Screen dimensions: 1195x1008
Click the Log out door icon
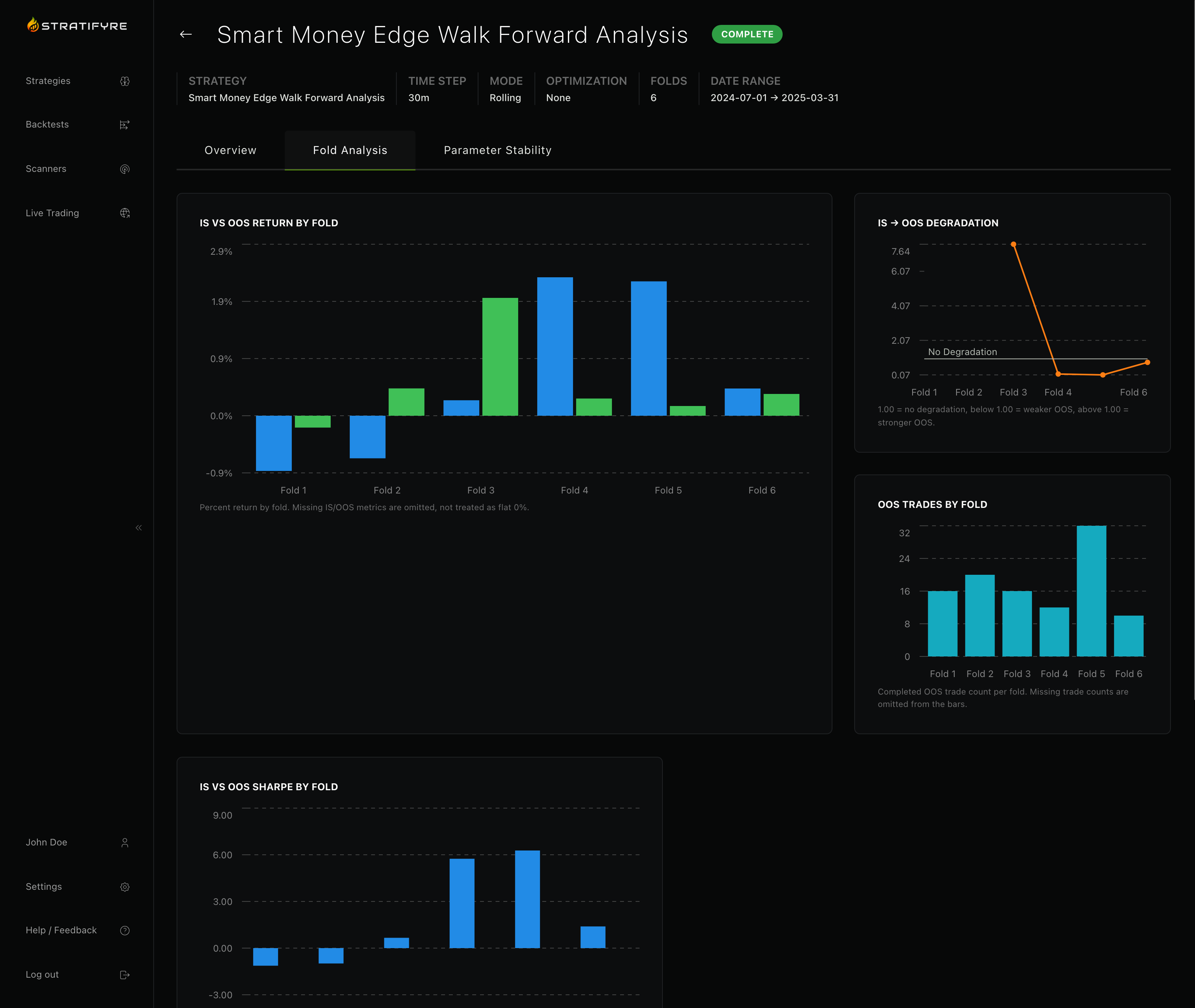click(124, 975)
